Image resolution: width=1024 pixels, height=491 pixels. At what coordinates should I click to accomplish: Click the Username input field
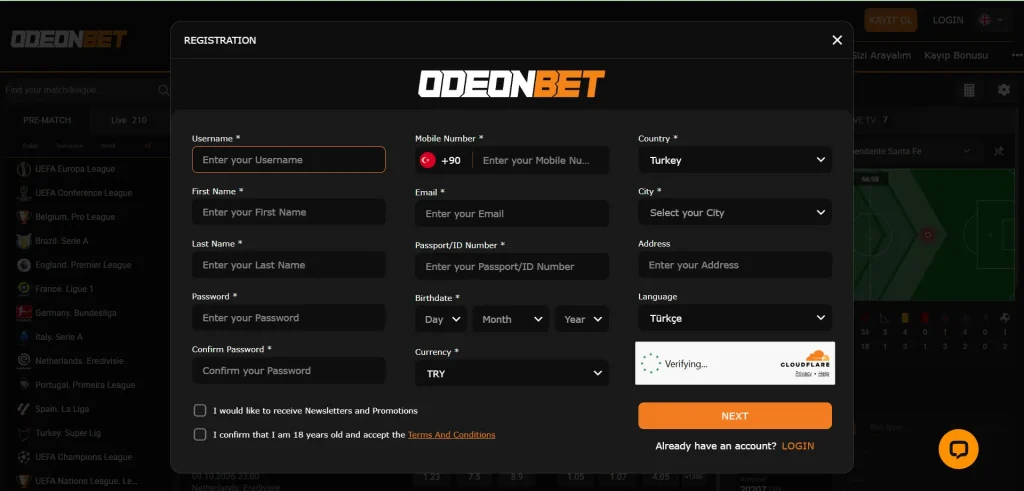pyautogui.click(x=289, y=159)
